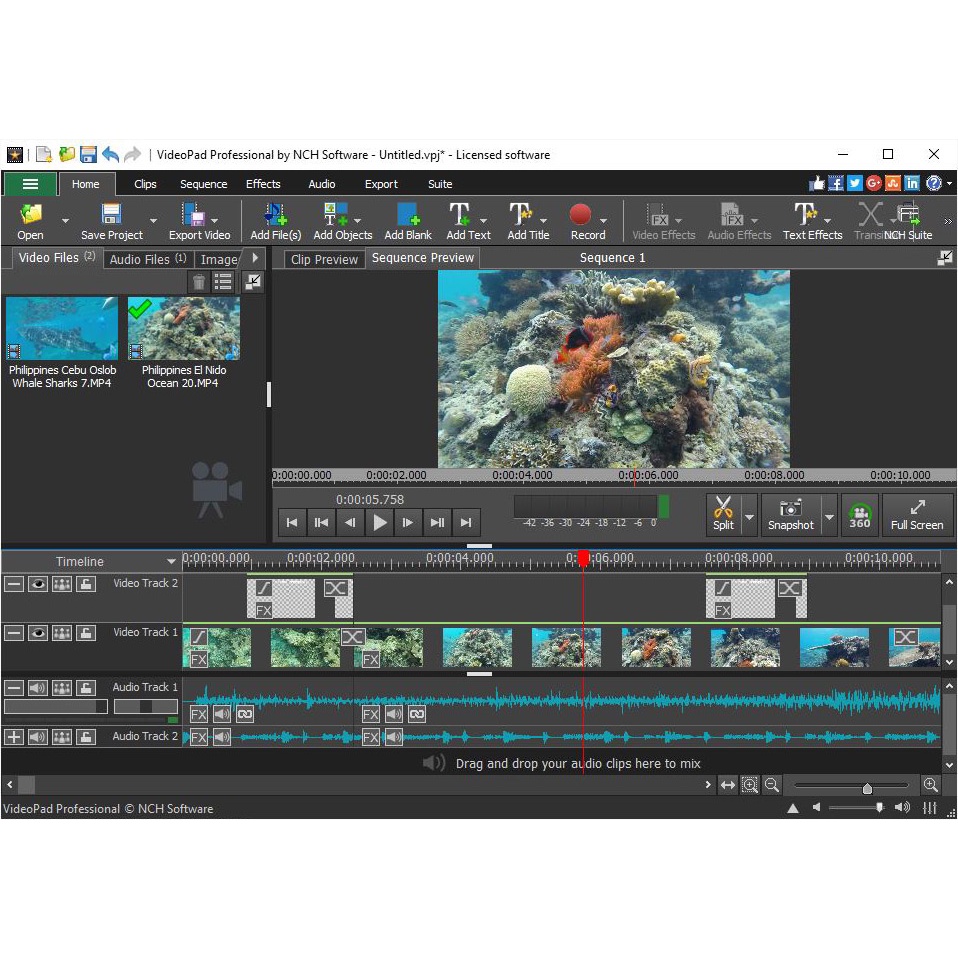Open the Effects ribbon tab

click(x=263, y=184)
